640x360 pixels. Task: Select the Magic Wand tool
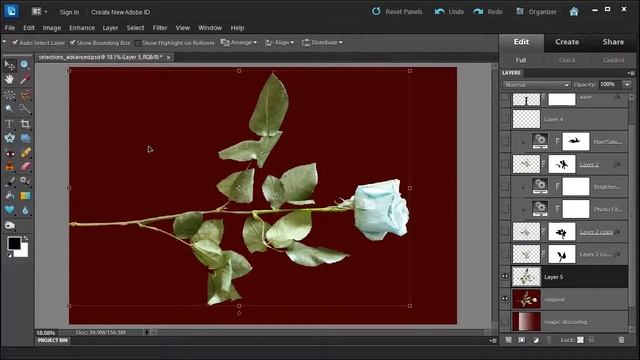point(9,109)
